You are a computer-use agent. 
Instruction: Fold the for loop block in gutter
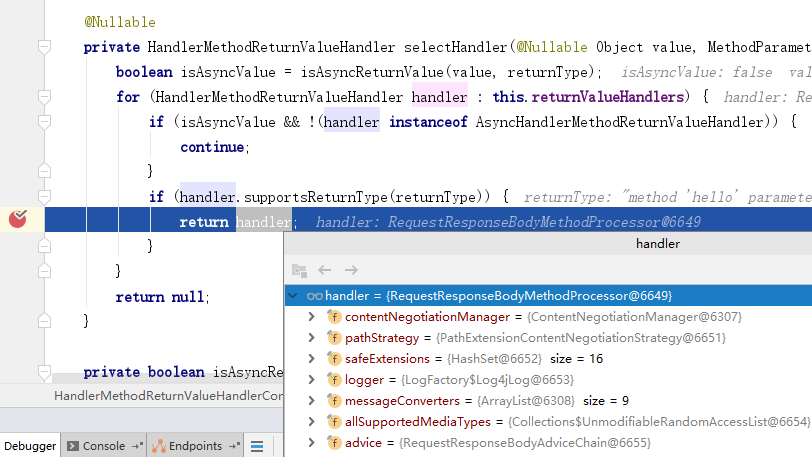coord(43,97)
